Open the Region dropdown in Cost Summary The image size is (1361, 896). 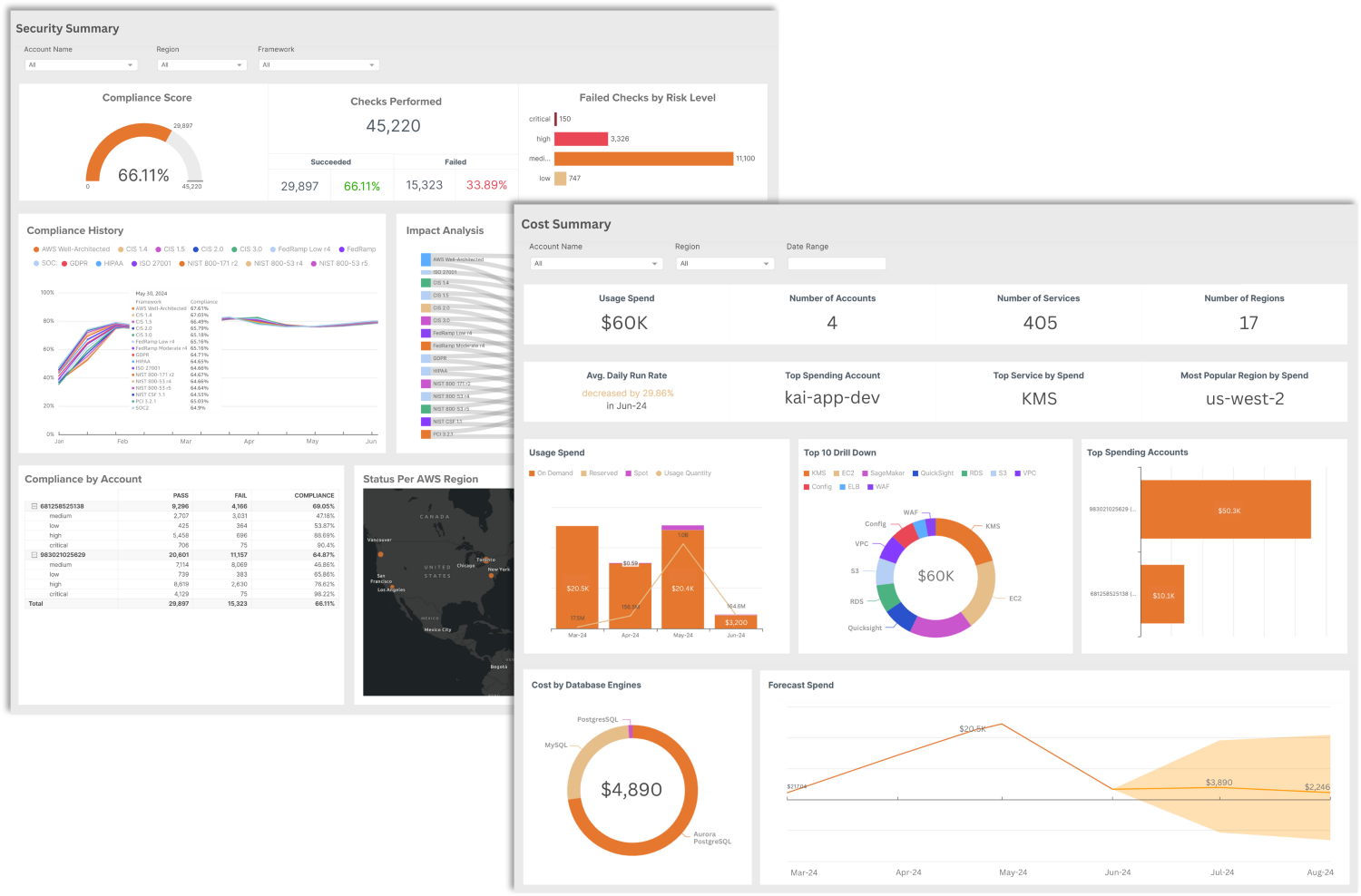point(725,263)
